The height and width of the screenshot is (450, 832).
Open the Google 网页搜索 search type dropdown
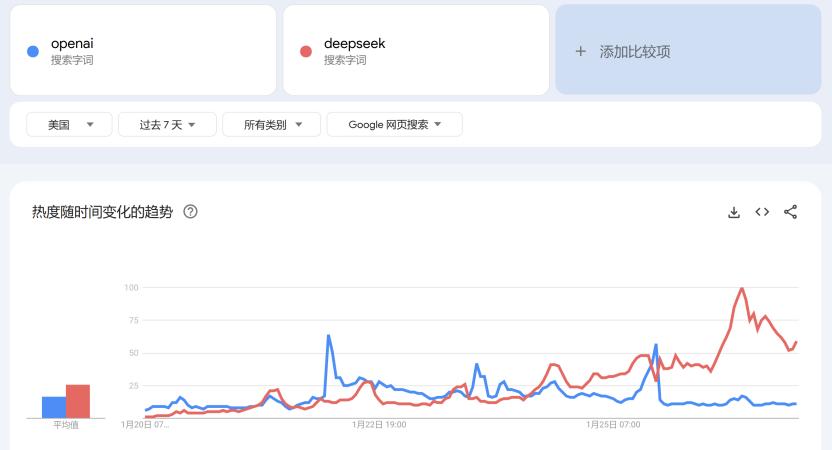tap(394, 125)
